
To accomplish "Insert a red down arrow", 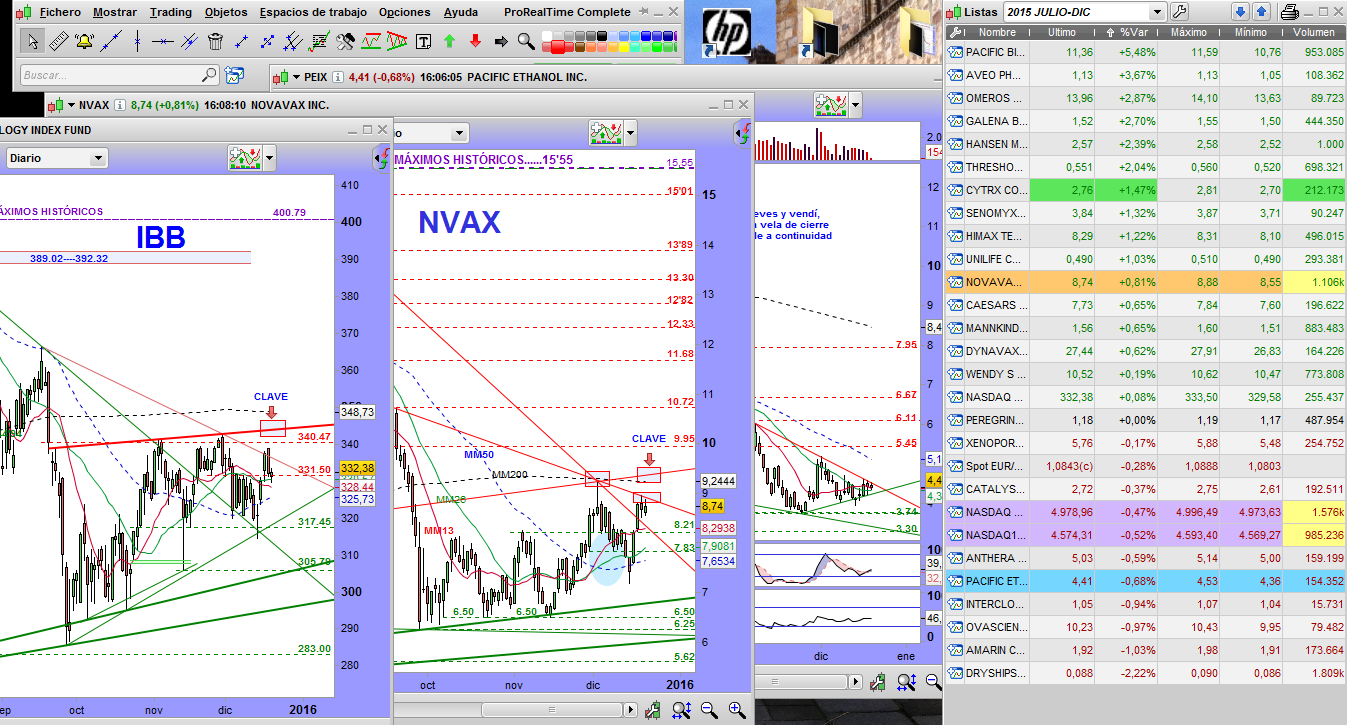I will [x=475, y=41].
